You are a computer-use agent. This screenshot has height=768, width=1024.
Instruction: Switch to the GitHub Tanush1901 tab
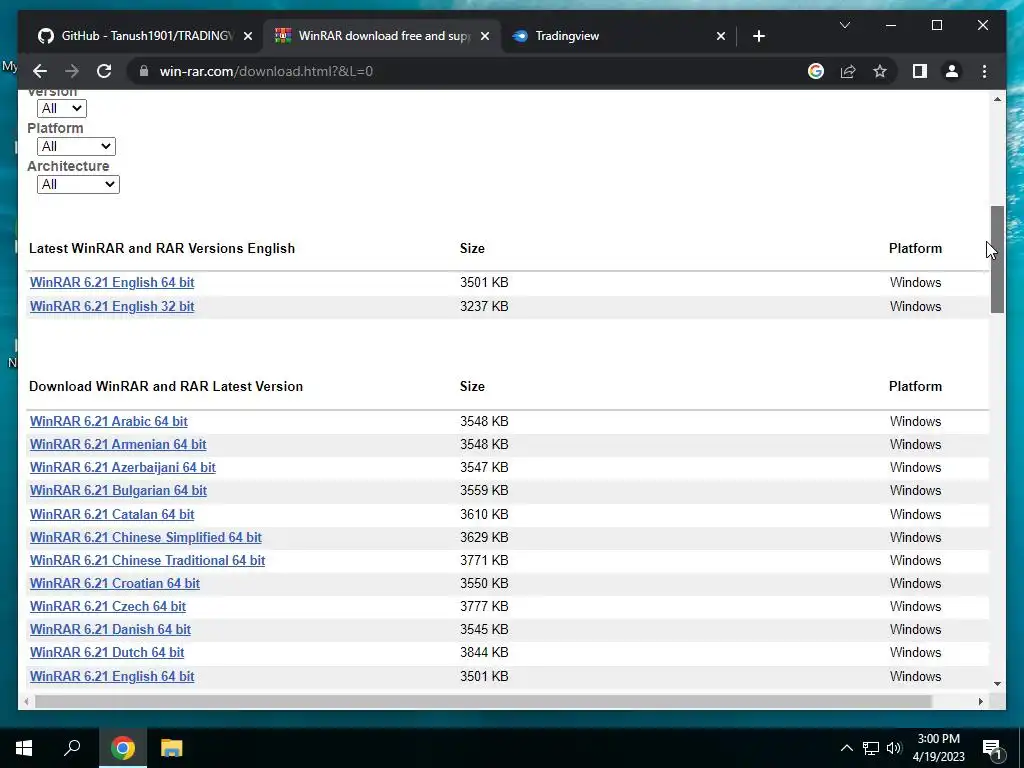144,36
